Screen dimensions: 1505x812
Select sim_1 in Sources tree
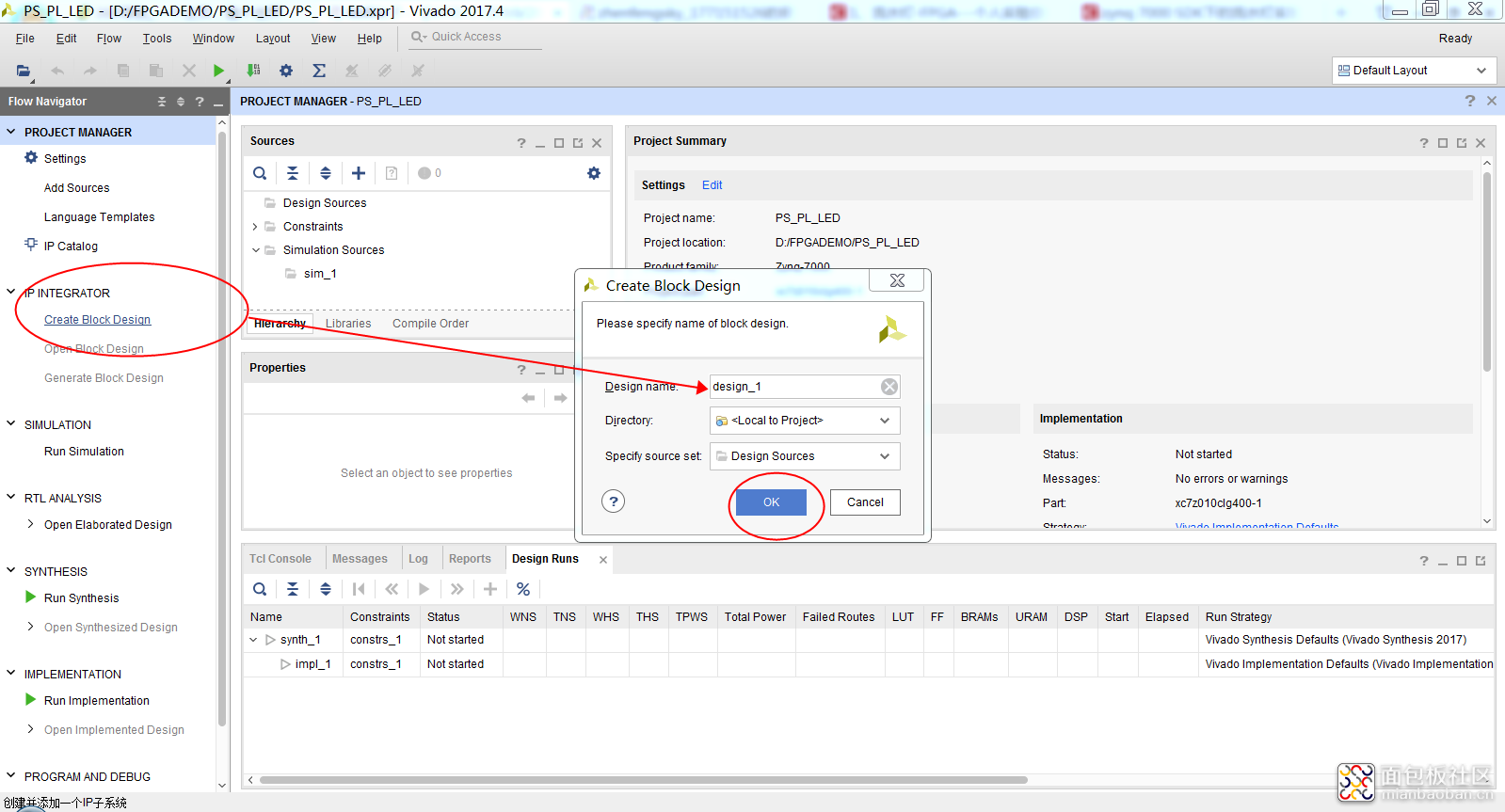click(320, 274)
